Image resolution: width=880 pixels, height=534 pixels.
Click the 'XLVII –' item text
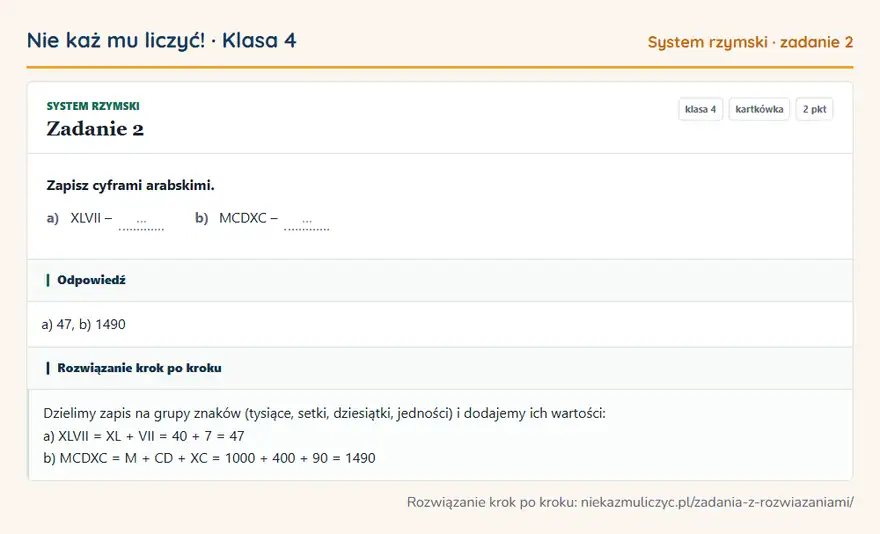click(91, 218)
